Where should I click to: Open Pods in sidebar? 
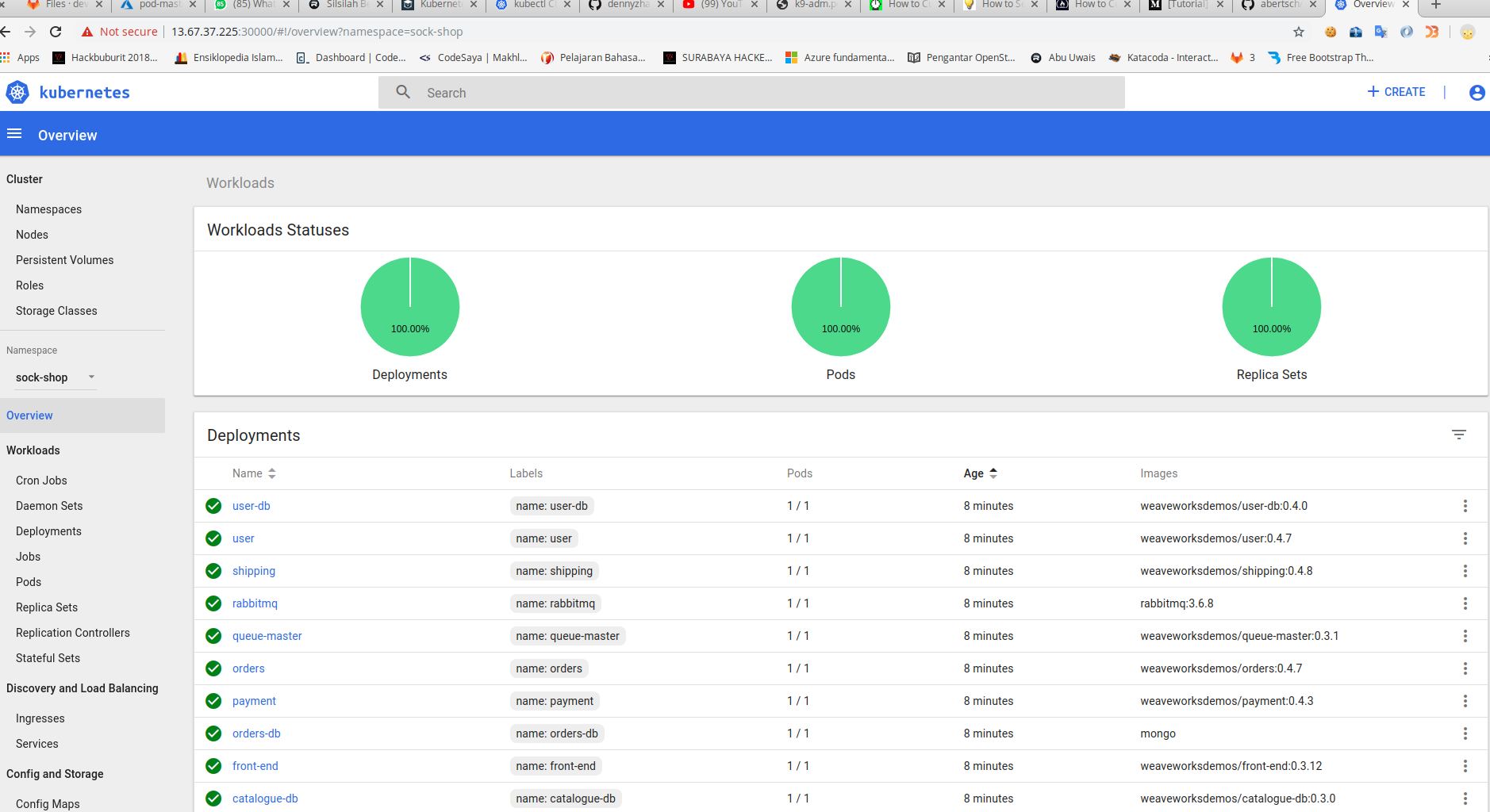(x=29, y=582)
